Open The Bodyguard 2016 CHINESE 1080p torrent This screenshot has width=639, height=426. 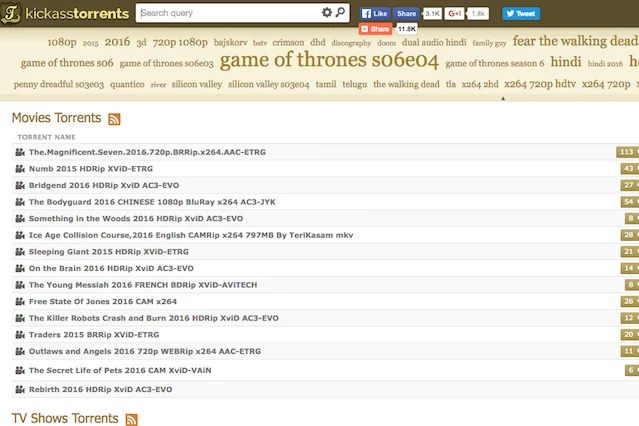pyautogui.click(x=152, y=202)
